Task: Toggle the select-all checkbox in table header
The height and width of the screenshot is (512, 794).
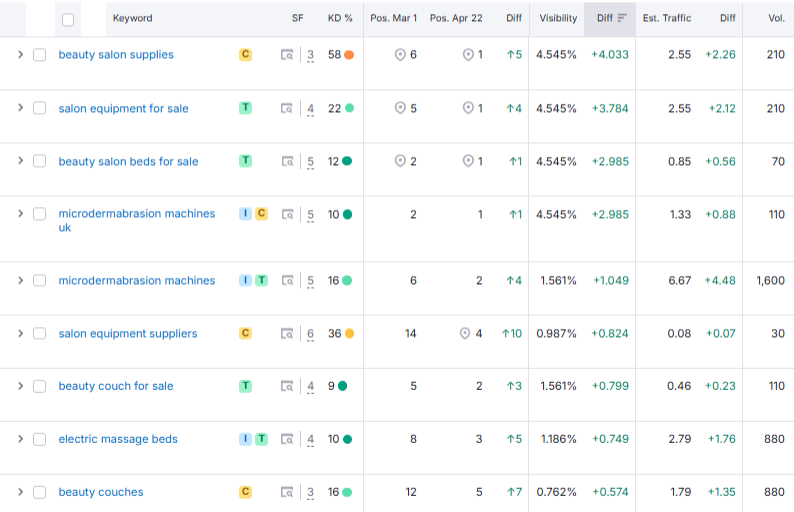Action: click(x=68, y=20)
